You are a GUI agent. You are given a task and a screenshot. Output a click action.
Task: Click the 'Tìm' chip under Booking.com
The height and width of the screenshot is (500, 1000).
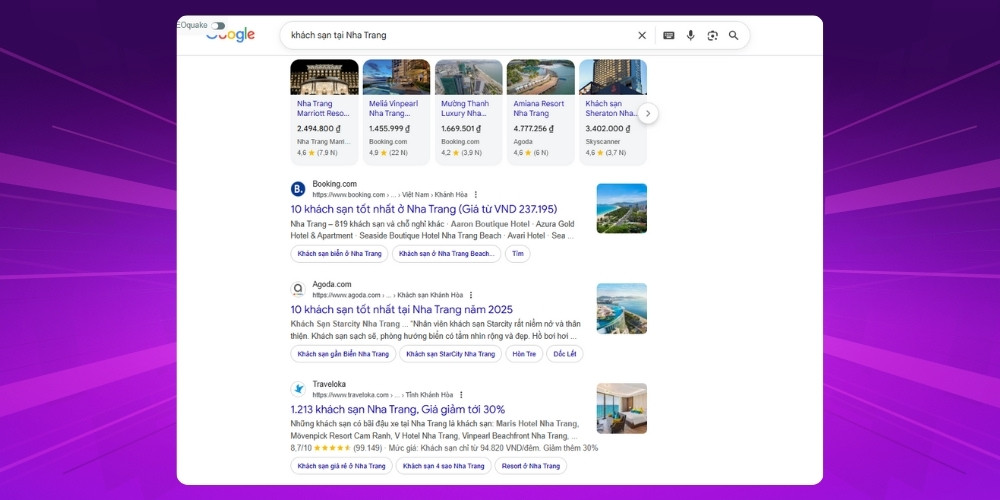pyautogui.click(x=517, y=254)
